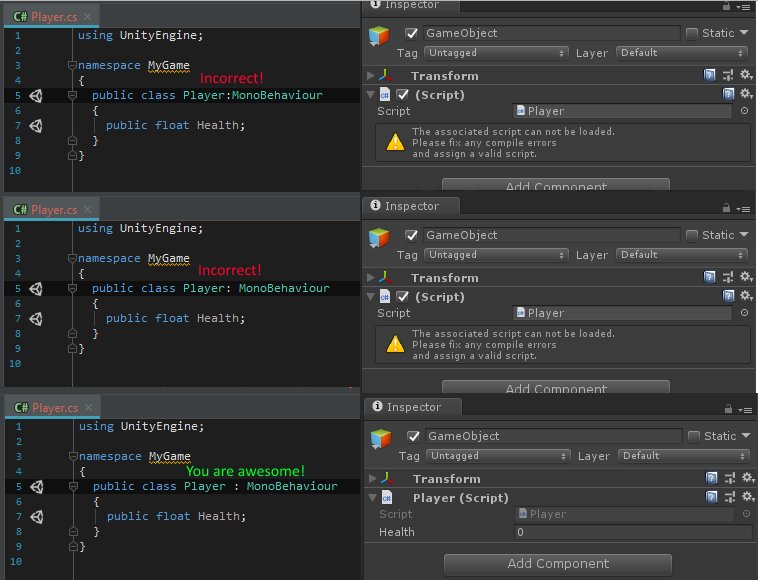
Task: Open the (Script) help reference in the top Inspector
Action: click(729, 94)
